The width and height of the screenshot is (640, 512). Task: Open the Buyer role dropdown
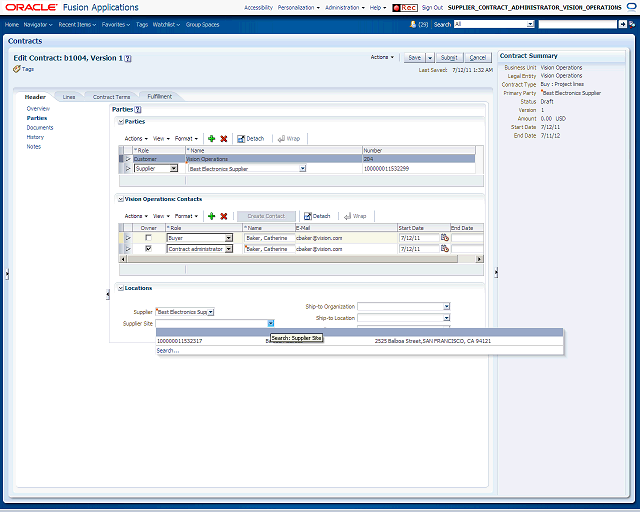coord(229,238)
